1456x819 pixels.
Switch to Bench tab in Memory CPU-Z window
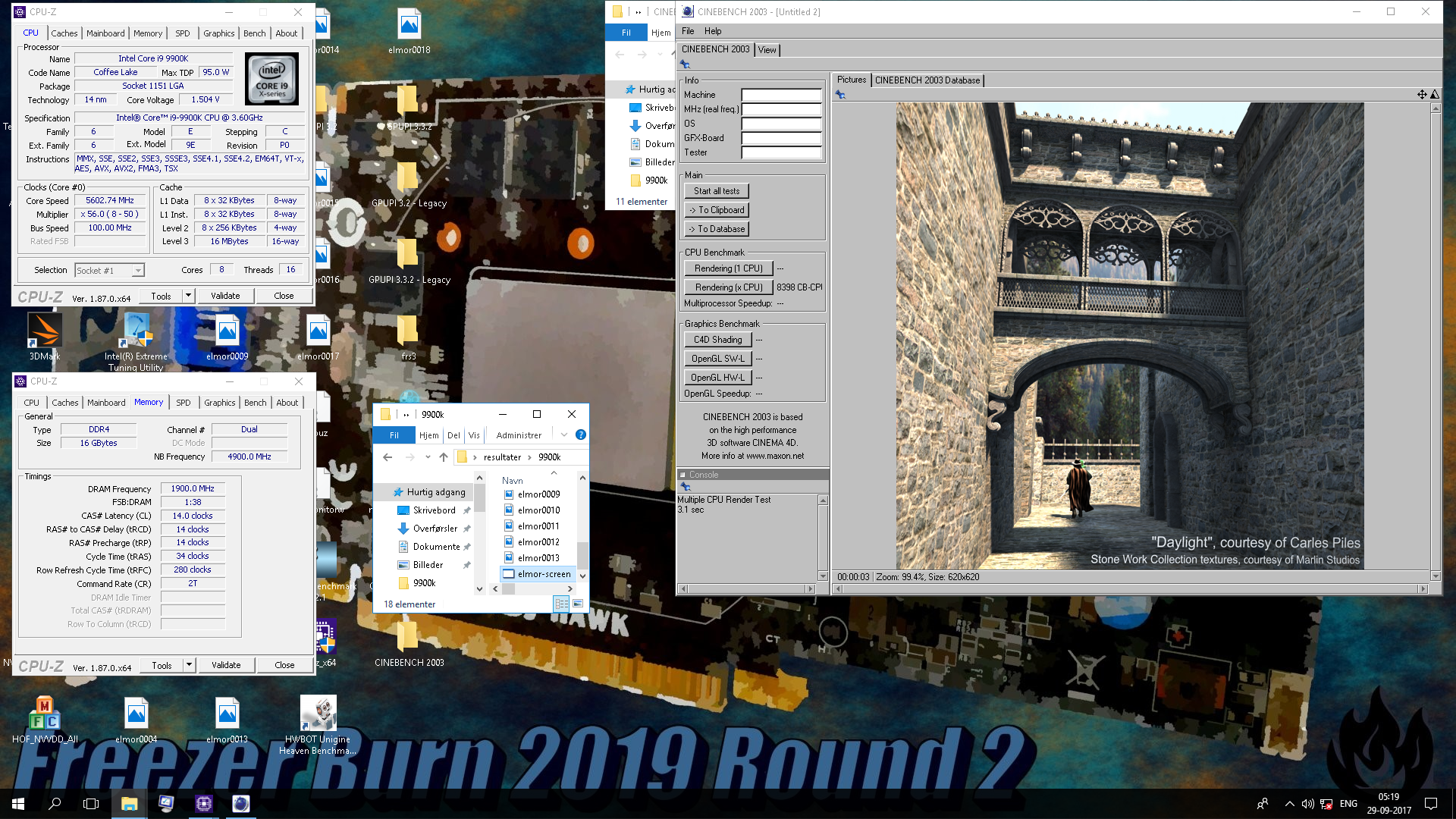(x=256, y=403)
